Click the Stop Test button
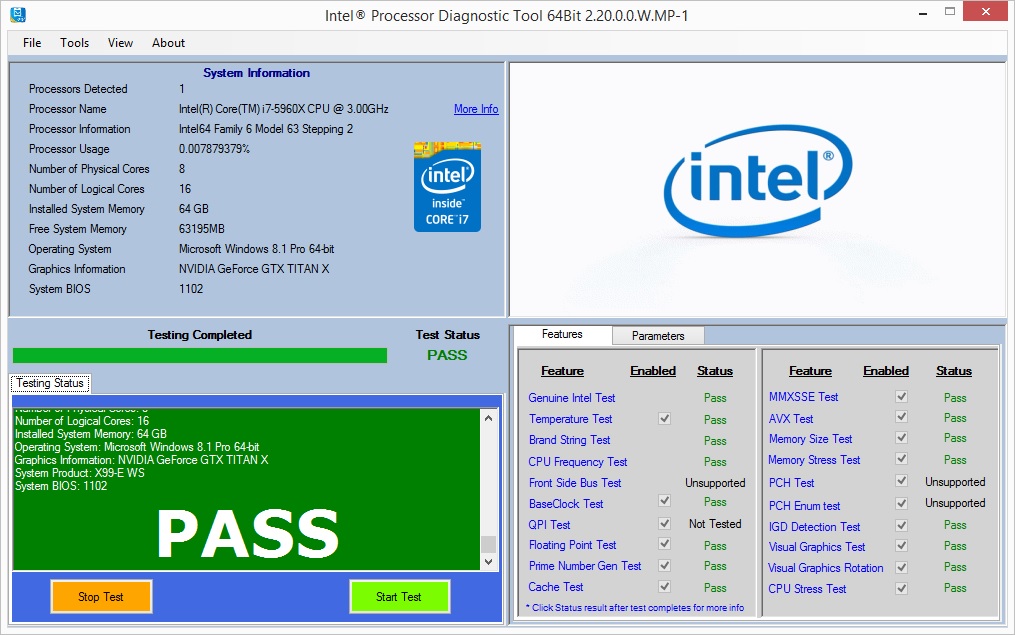1015x635 pixels. point(101,597)
